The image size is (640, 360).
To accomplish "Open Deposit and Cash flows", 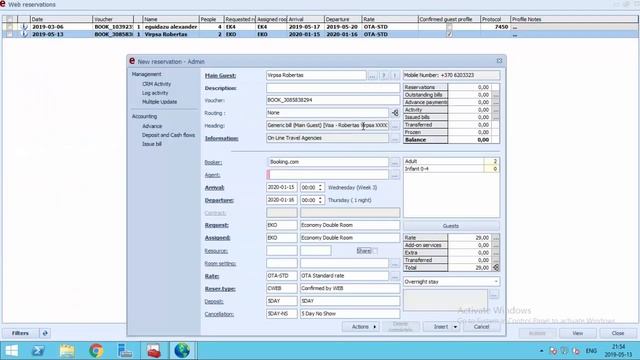I will (x=169, y=135).
